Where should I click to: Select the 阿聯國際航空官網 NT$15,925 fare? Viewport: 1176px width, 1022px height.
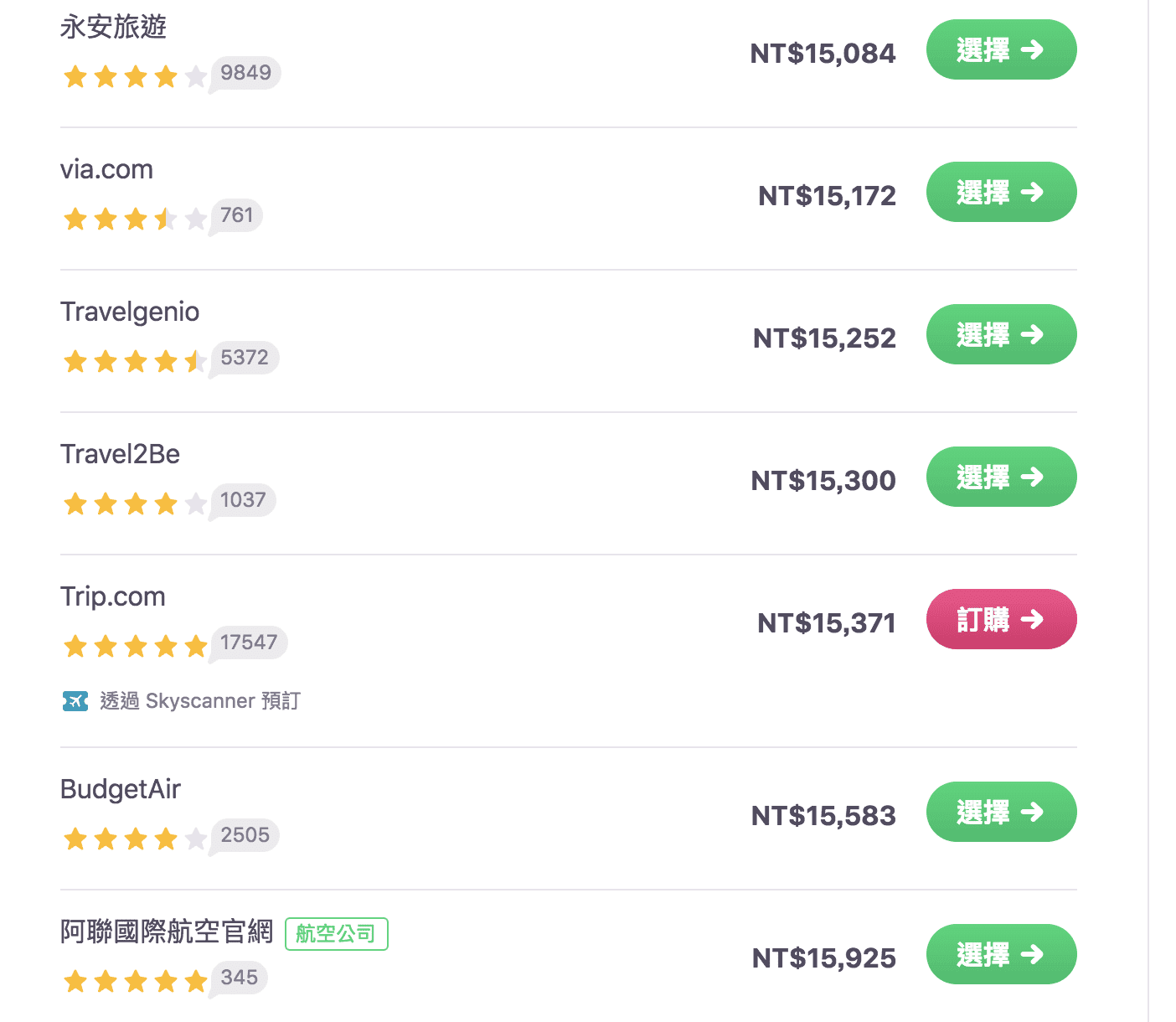(1001, 954)
